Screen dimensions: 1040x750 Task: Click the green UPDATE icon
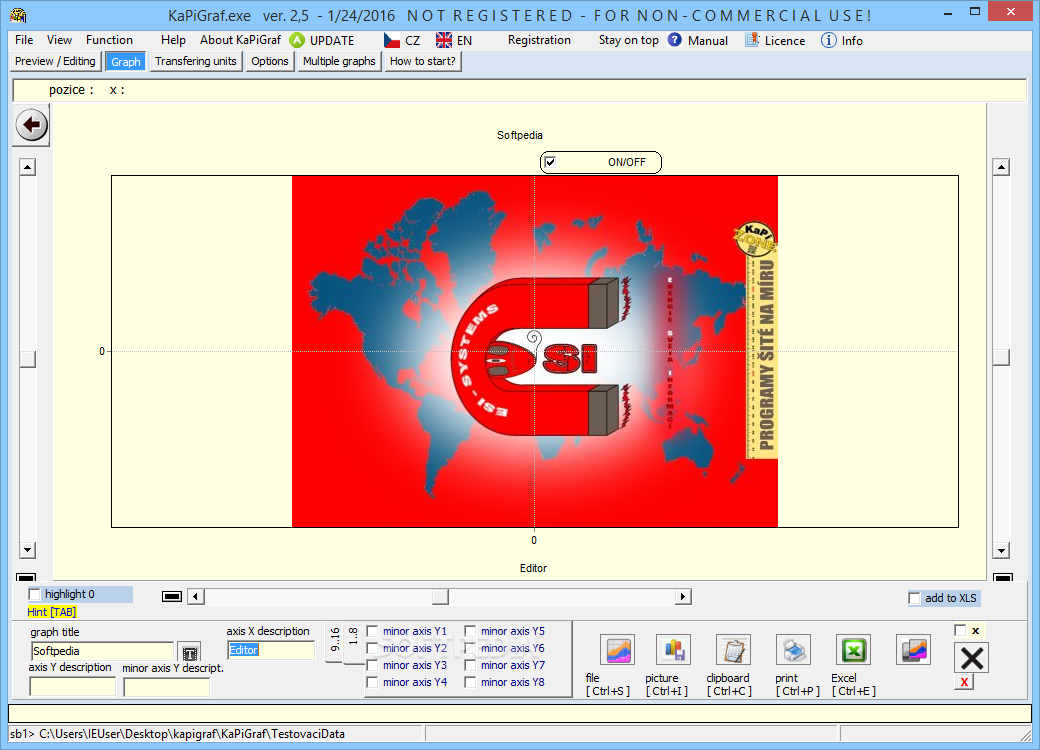tap(297, 40)
